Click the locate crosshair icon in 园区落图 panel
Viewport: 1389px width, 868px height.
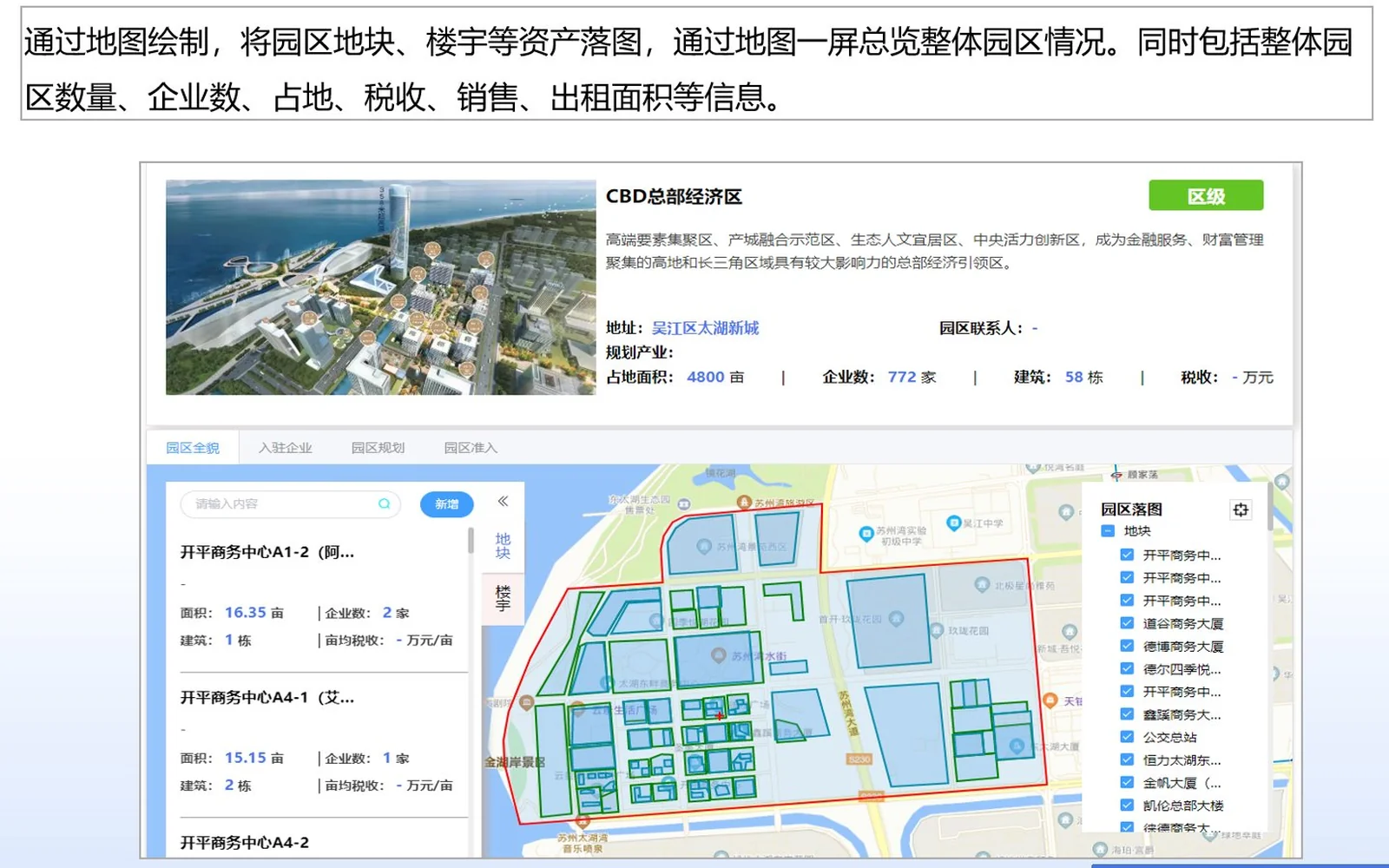click(x=1241, y=510)
